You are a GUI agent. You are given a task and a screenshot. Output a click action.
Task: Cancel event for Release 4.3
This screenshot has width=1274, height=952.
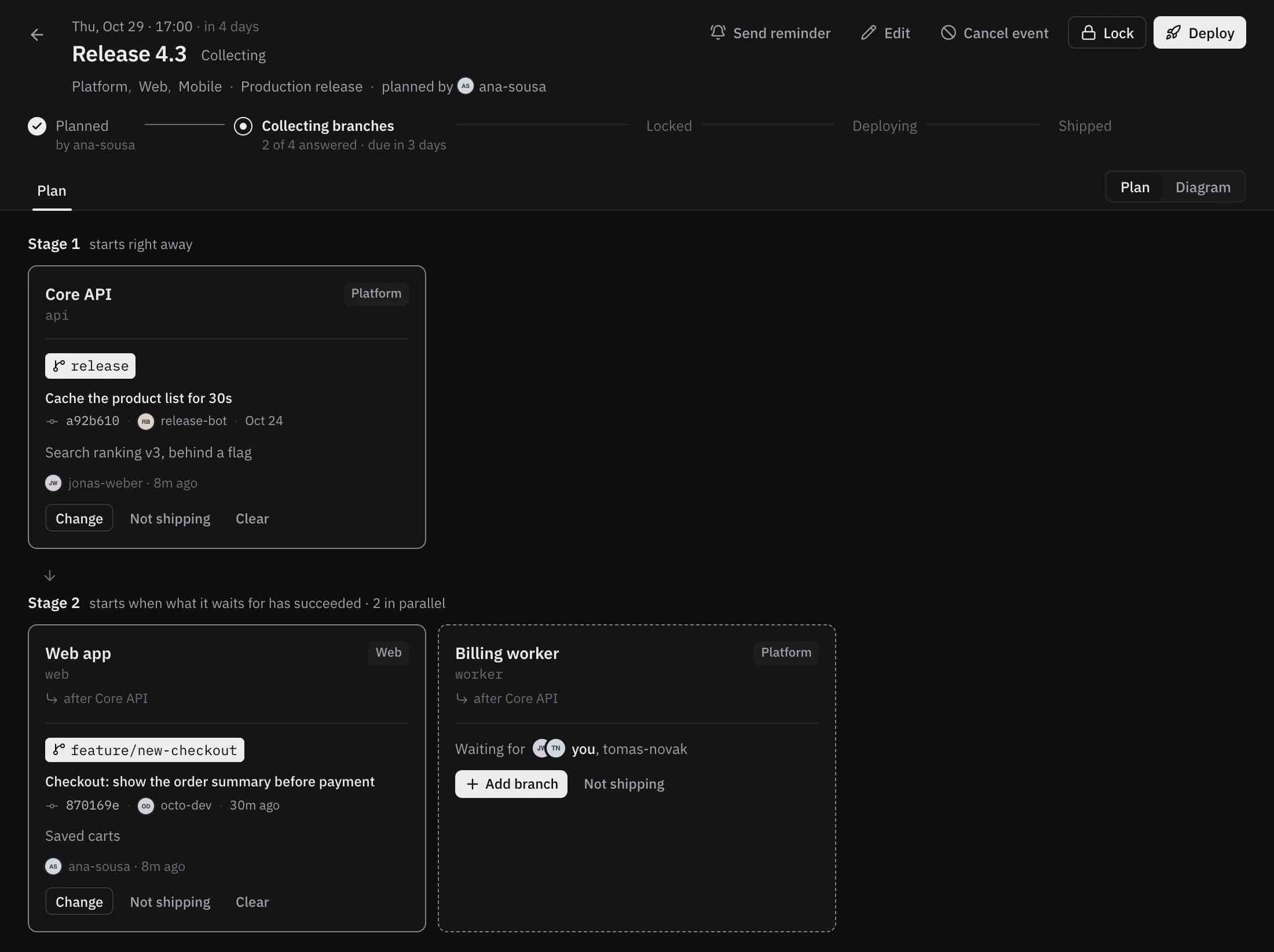(994, 32)
